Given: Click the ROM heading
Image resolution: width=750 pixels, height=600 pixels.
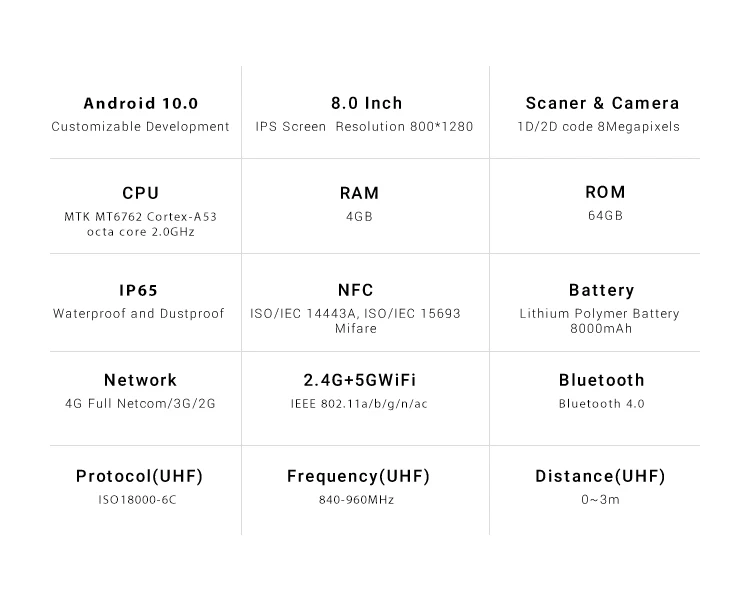Looking at the screenshot, I should 604,192.
